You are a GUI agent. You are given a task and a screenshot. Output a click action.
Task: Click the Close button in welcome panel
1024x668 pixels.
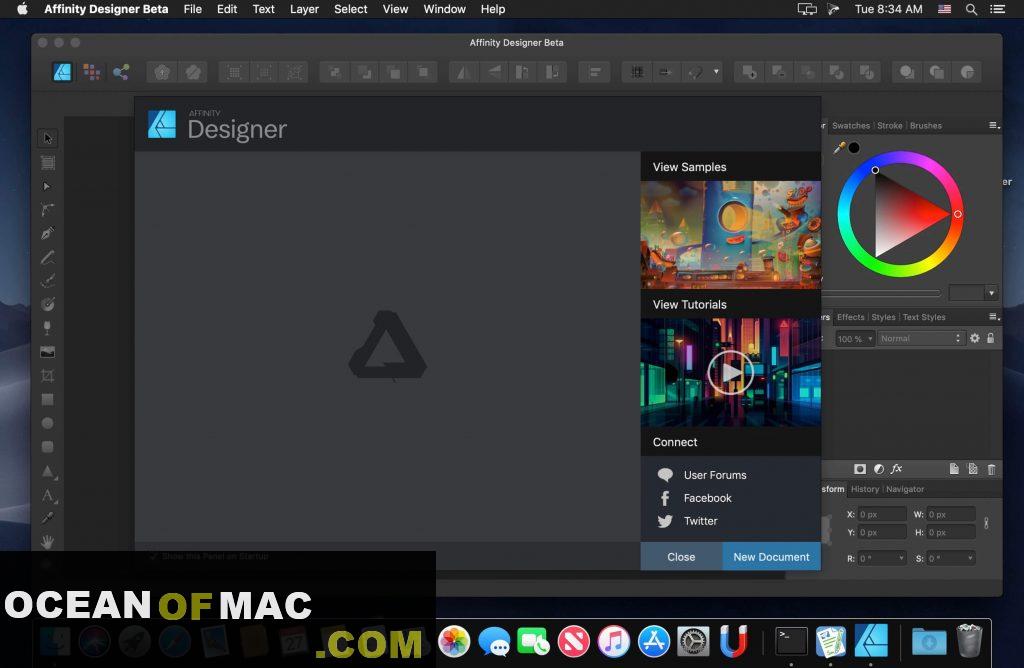coord(681,557)
